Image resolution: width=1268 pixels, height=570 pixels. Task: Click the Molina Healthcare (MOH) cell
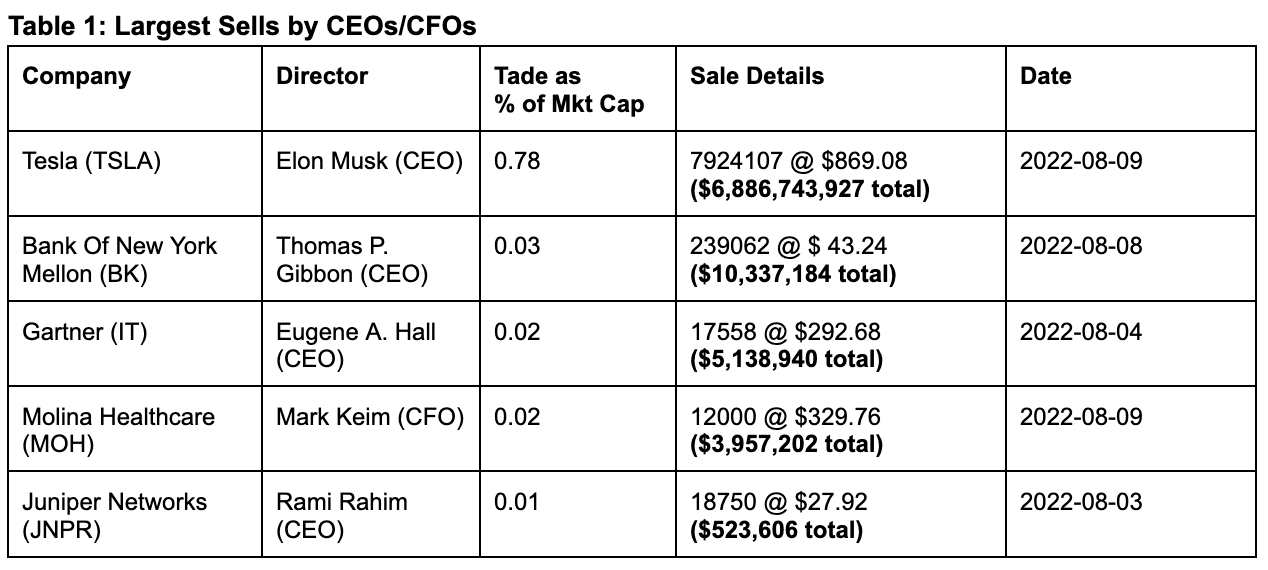coord(136,428)
